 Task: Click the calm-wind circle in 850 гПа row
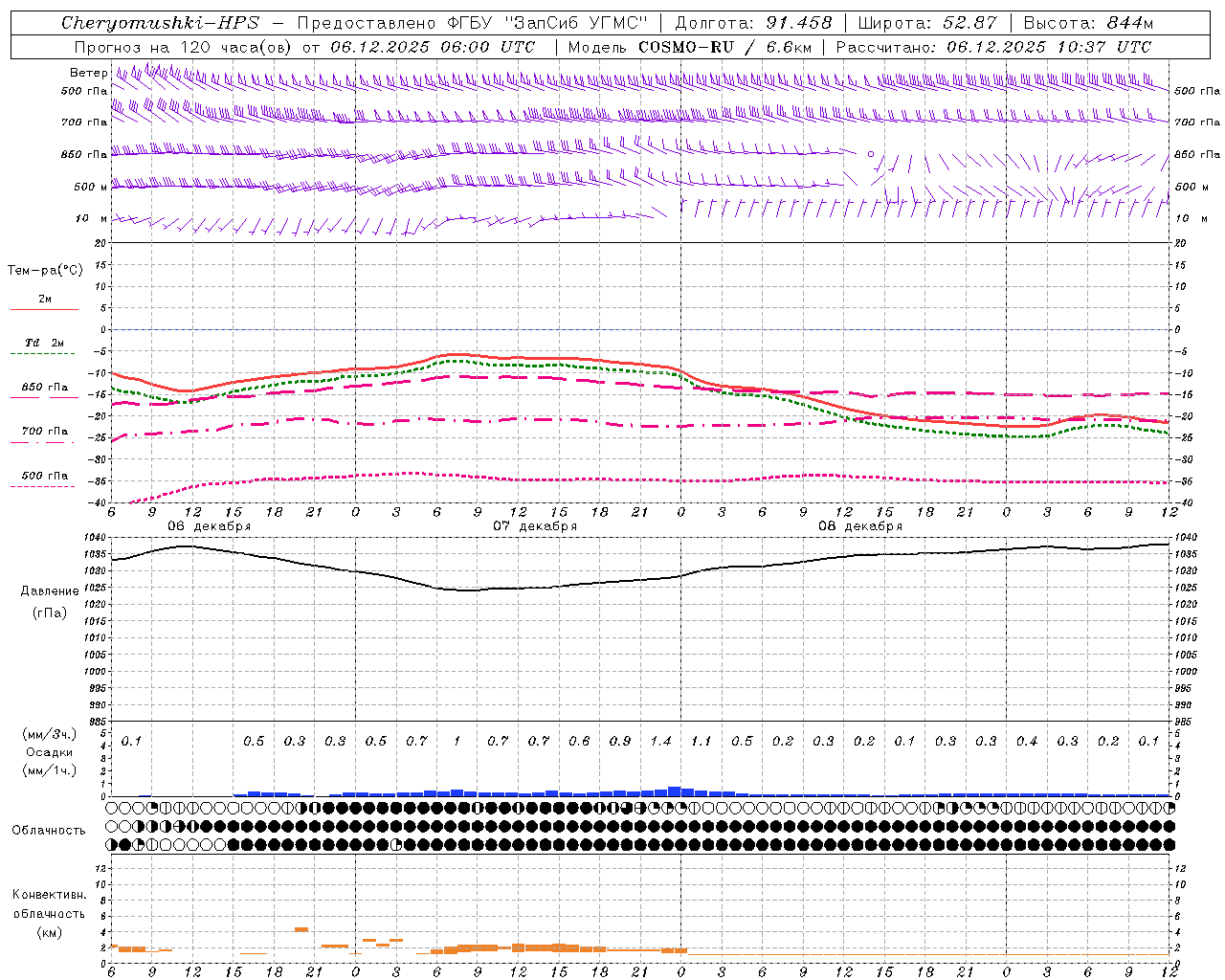871,153
